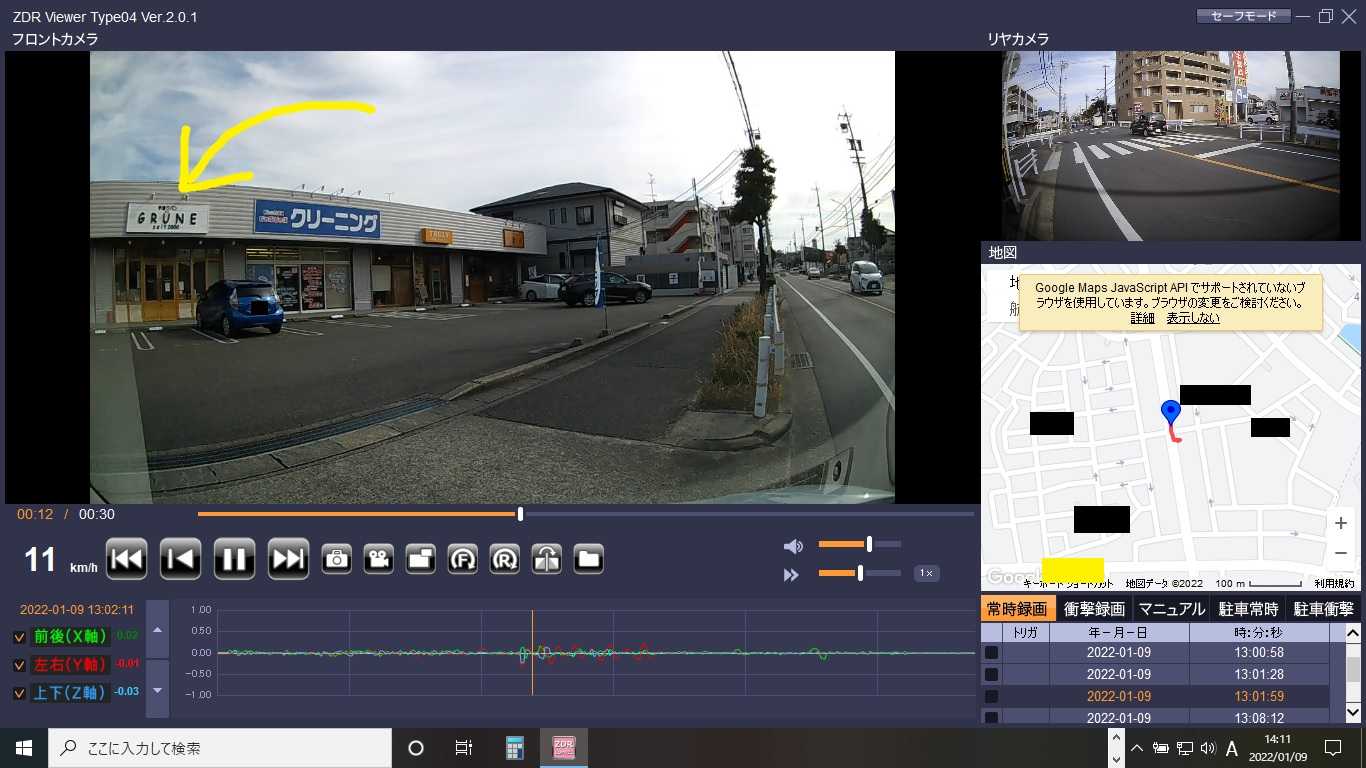Skip to the next video file
The height and width of the screenshot is (768, 1366).
288,559
